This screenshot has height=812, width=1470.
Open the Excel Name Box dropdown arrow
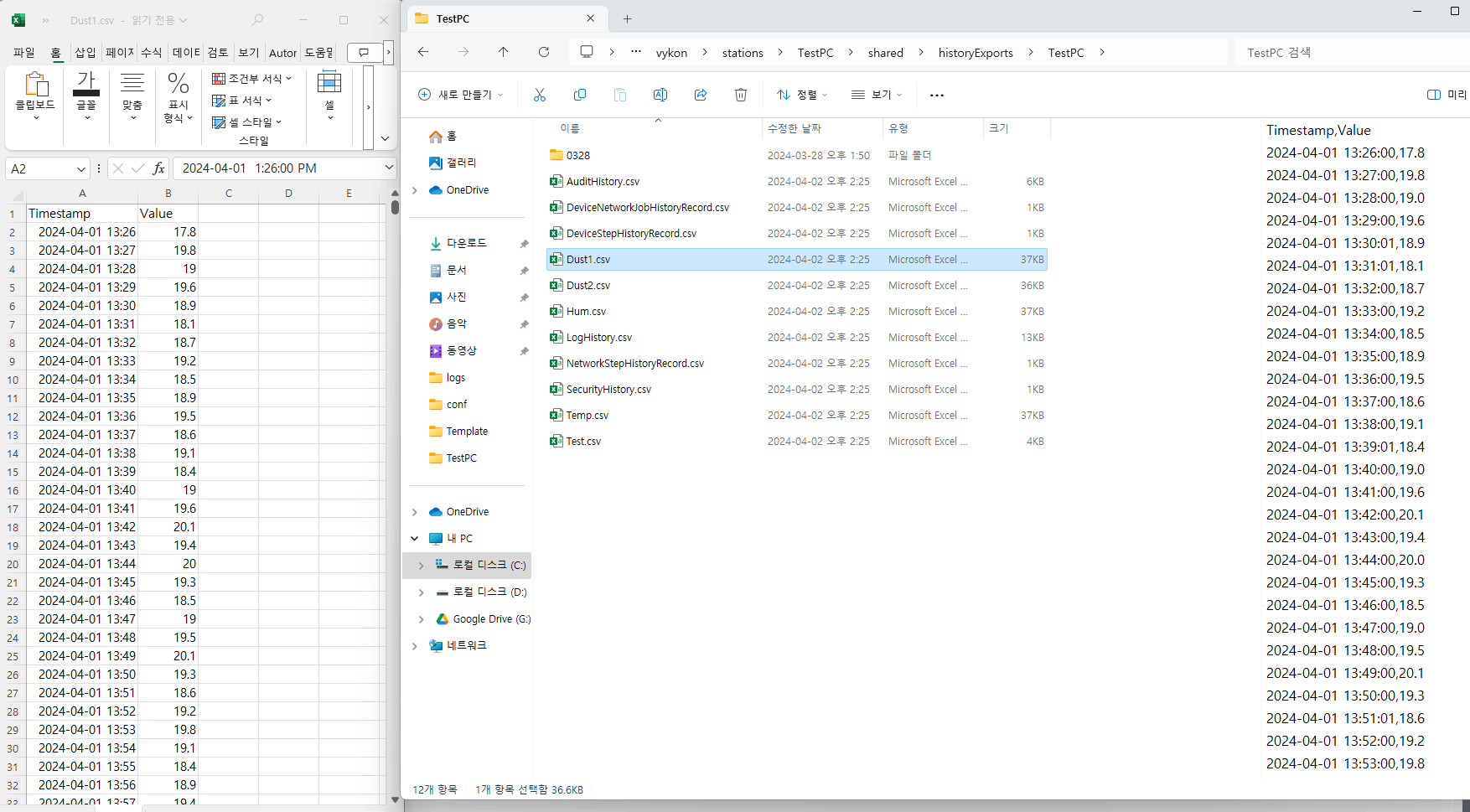(x=80, y=168)
